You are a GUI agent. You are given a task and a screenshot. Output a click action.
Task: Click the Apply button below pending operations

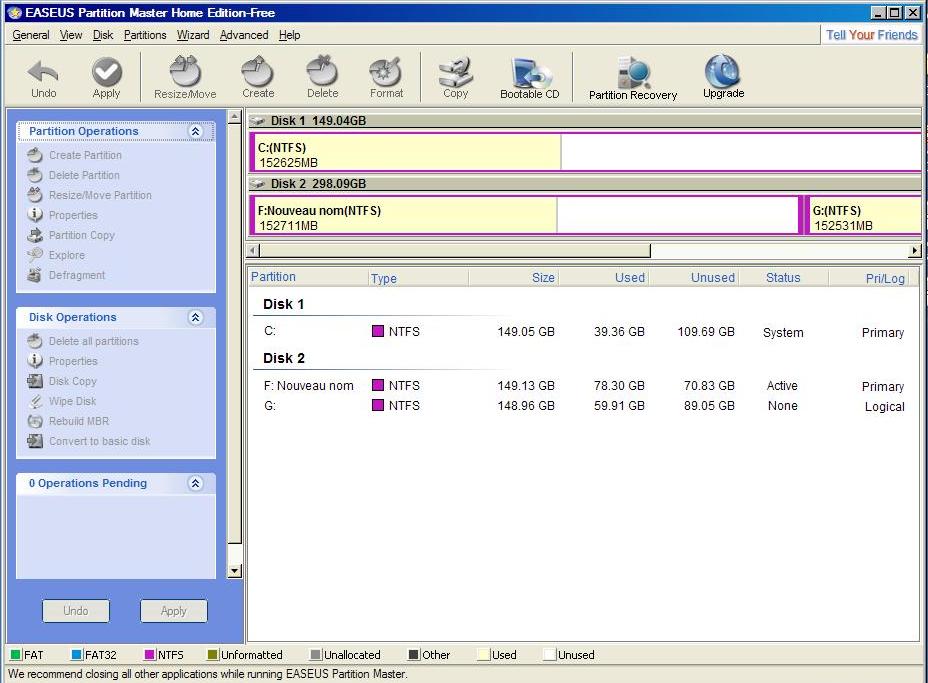173,611
